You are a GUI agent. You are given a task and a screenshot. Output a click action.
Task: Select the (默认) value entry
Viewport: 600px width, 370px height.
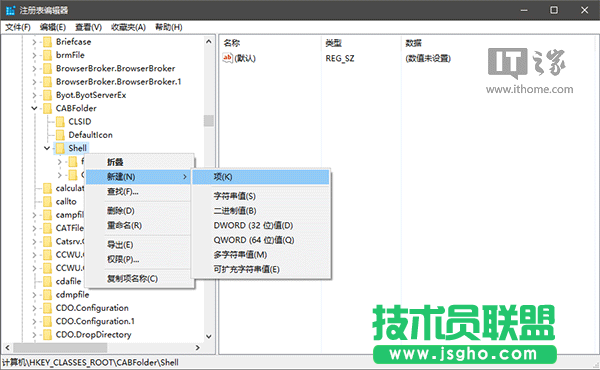[x=245, y=59]
